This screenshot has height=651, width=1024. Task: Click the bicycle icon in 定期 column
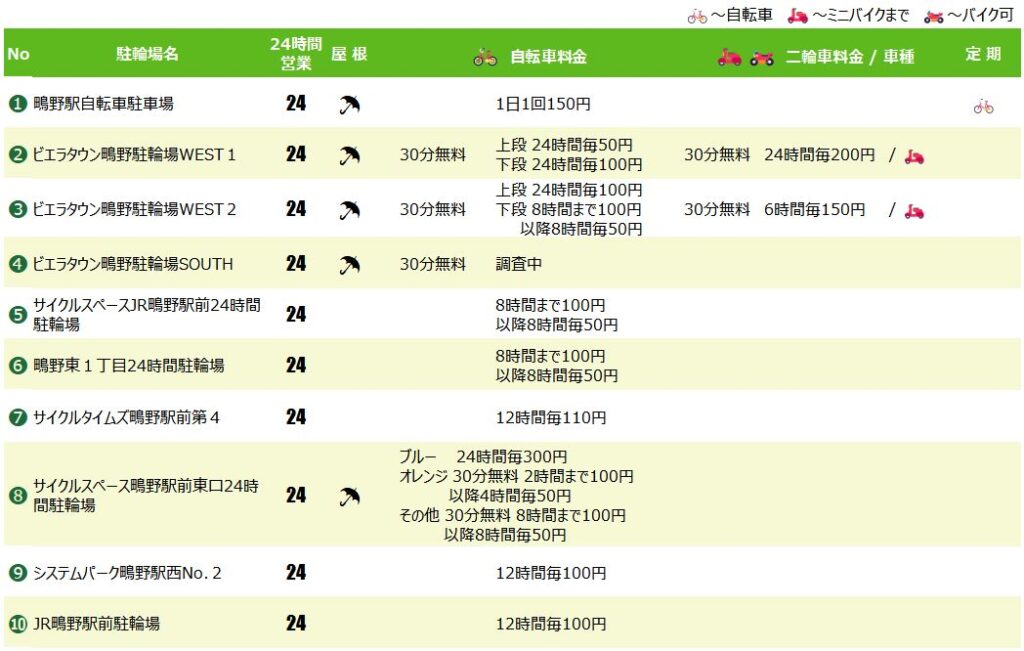(983, 106)
